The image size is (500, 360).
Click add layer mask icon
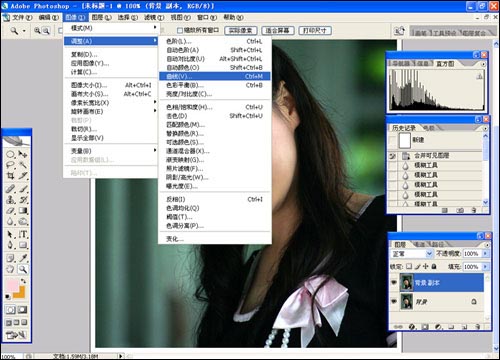pyautogui.click(x=425, y=327)
